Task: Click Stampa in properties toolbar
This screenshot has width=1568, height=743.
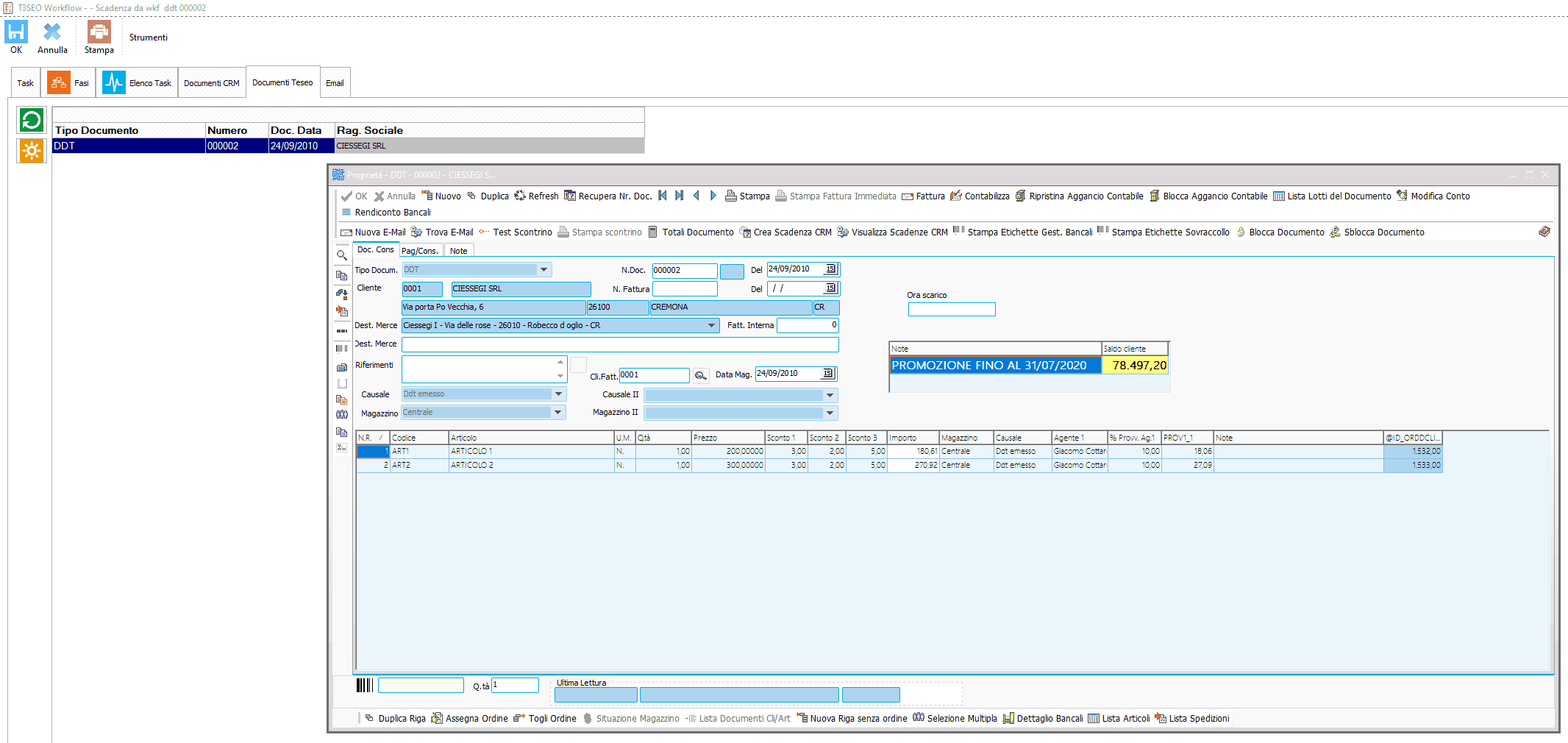Action: [x=747, y=196]
